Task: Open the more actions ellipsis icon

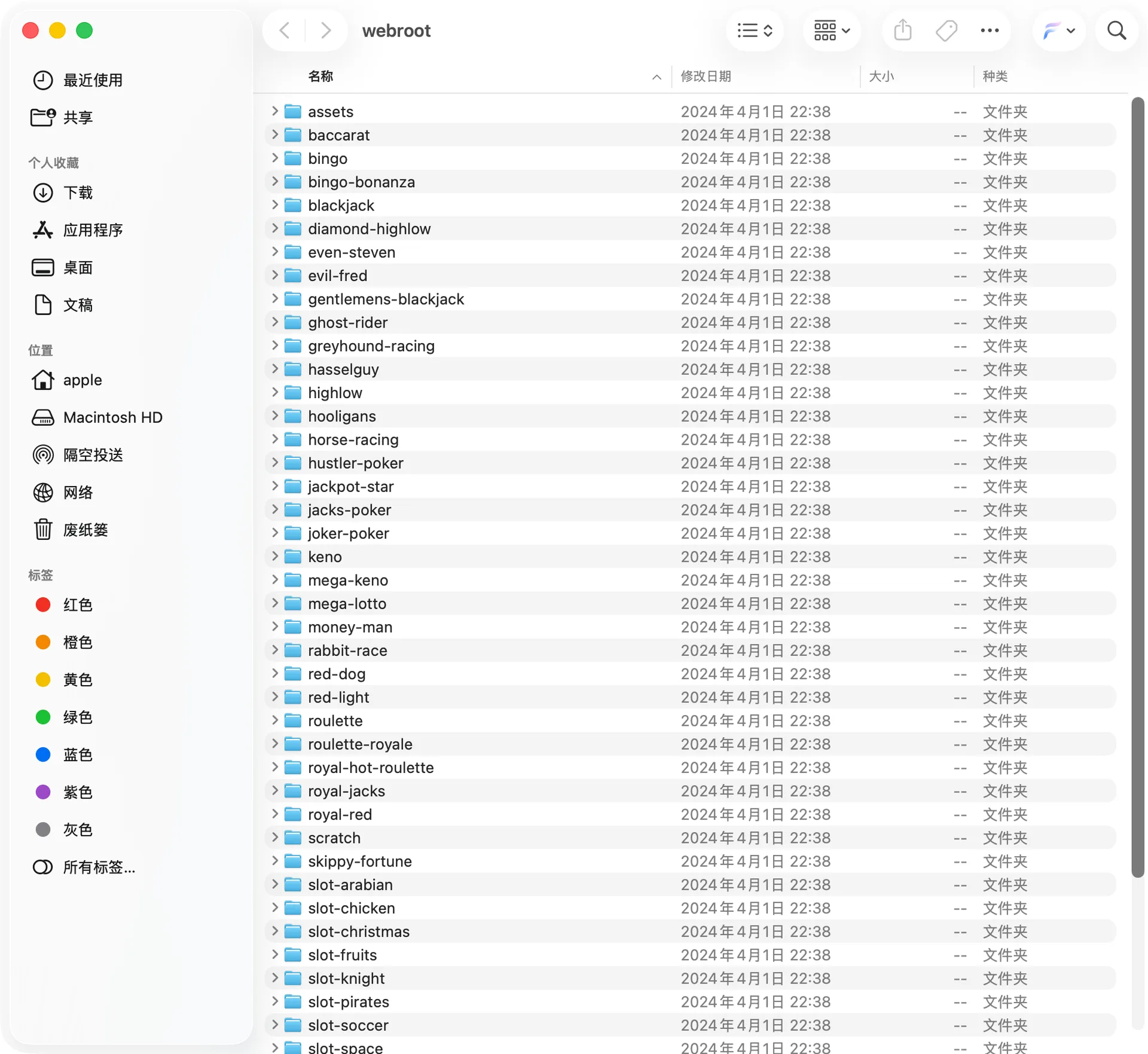Action: [x=990, y=30]
